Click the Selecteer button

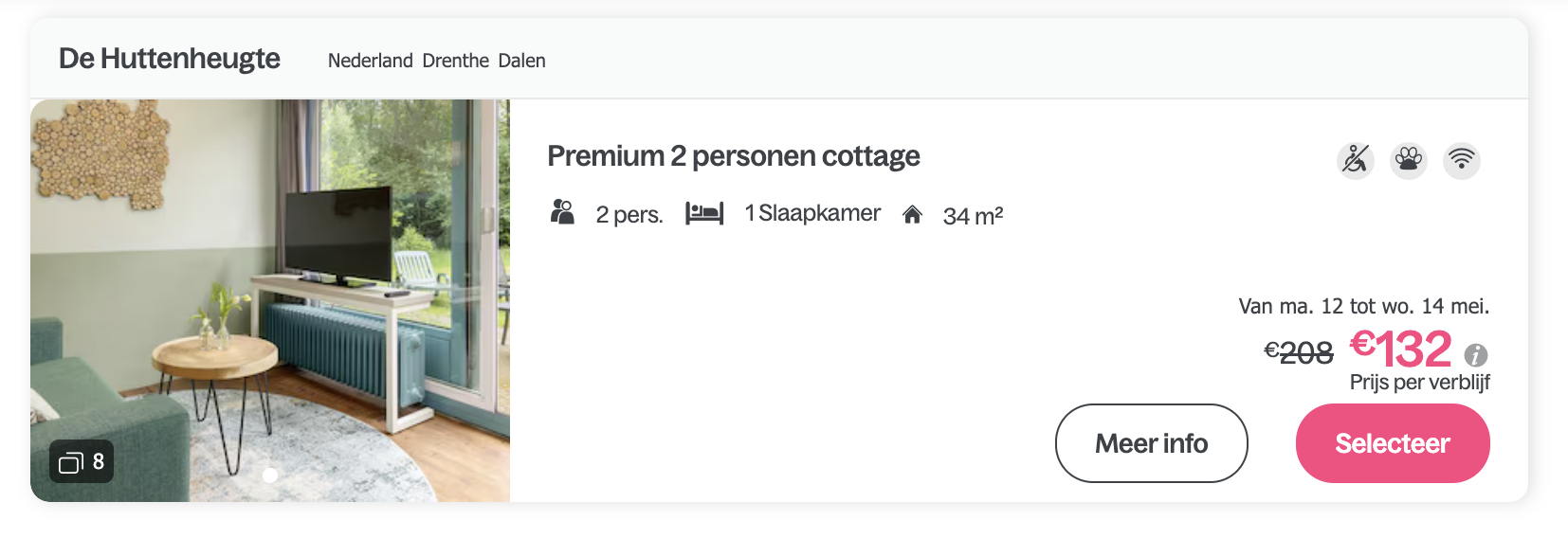(x=1393, y=443)
